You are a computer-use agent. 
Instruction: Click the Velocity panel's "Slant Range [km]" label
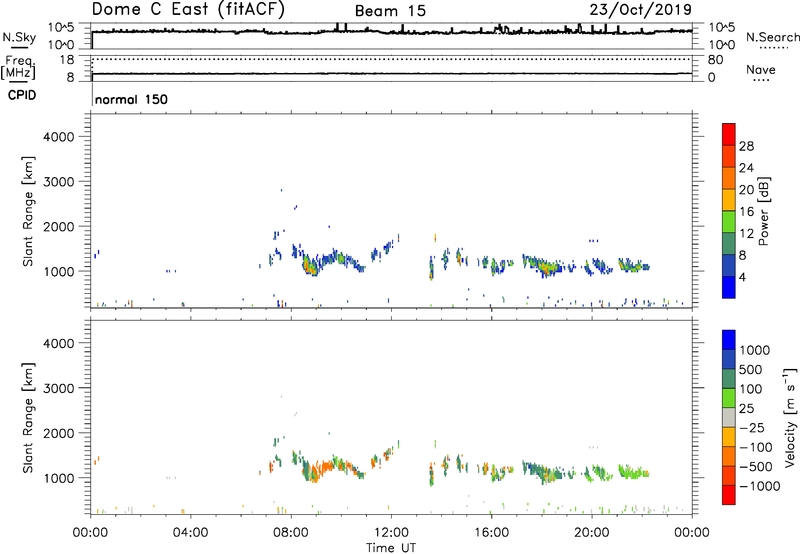28,418
